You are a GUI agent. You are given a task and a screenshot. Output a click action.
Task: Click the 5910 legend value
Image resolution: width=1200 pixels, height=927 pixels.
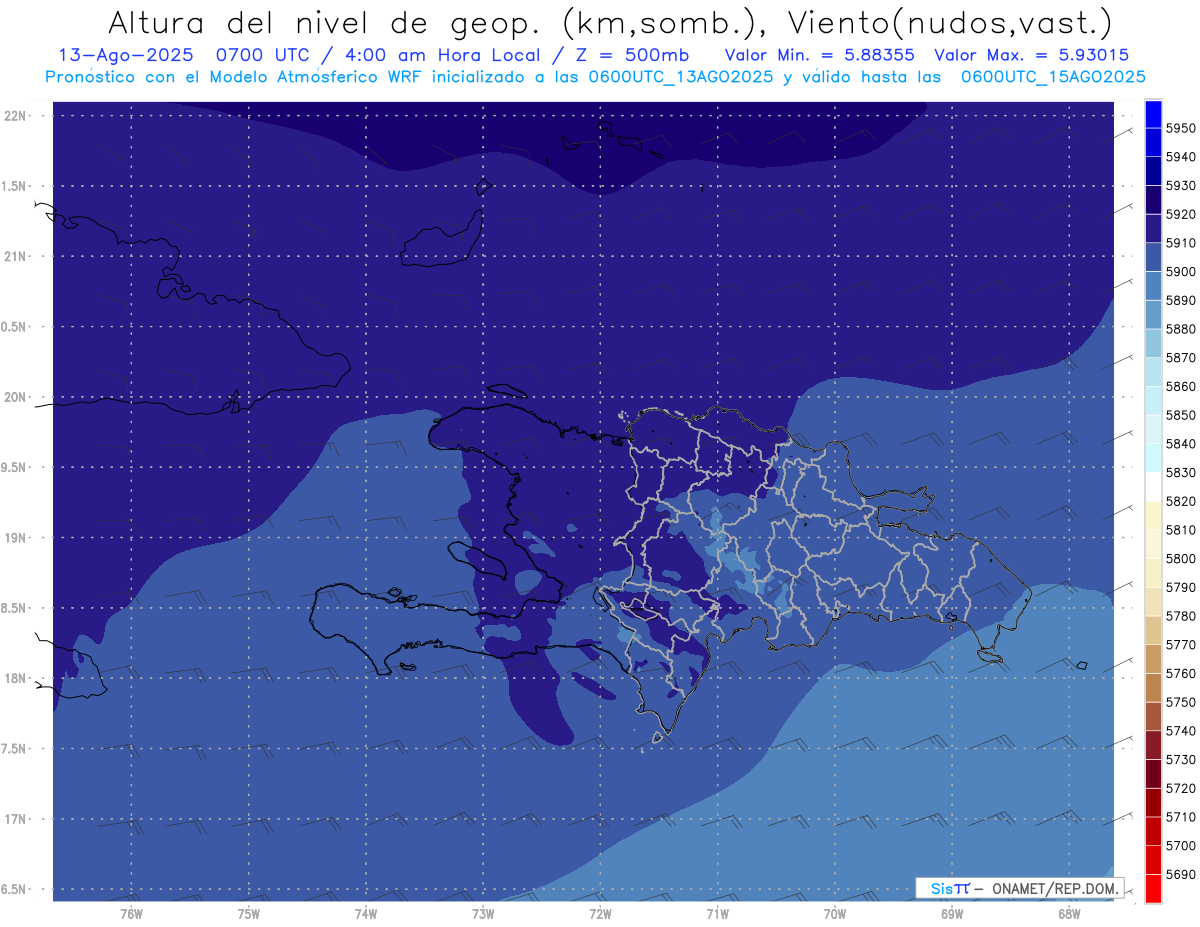pyautogui.click(x=1181, y=243)
